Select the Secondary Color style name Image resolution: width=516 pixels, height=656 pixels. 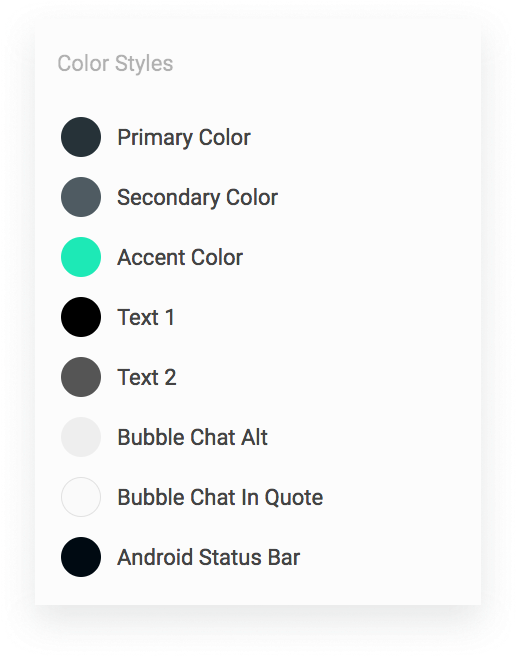pyautogui.click(x=198, y=197)
